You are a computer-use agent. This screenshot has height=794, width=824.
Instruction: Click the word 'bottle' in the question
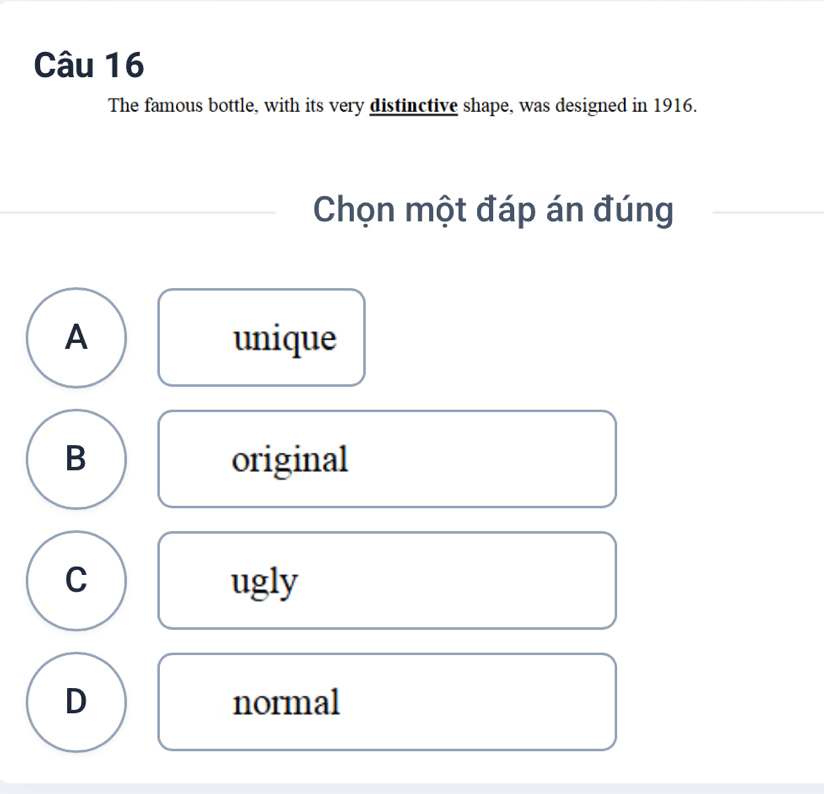(231, 106)
